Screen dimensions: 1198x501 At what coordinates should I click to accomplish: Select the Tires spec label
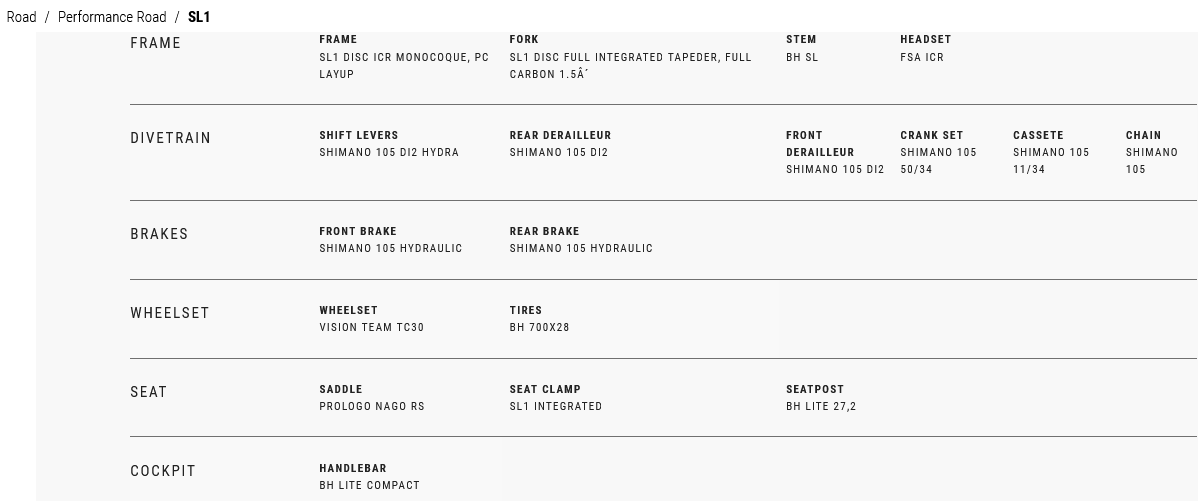526,310
